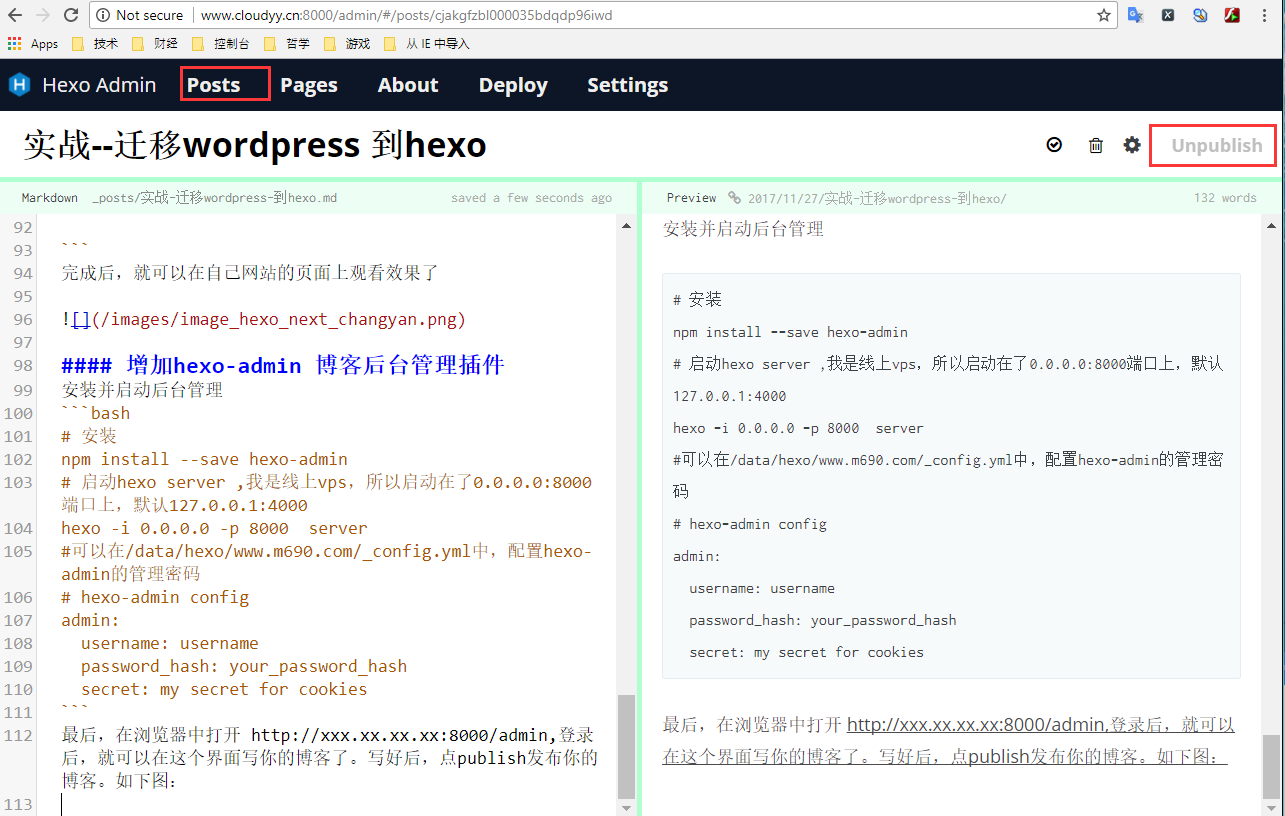
Task: Open the About tab
Action: click(x=408, y=85)
